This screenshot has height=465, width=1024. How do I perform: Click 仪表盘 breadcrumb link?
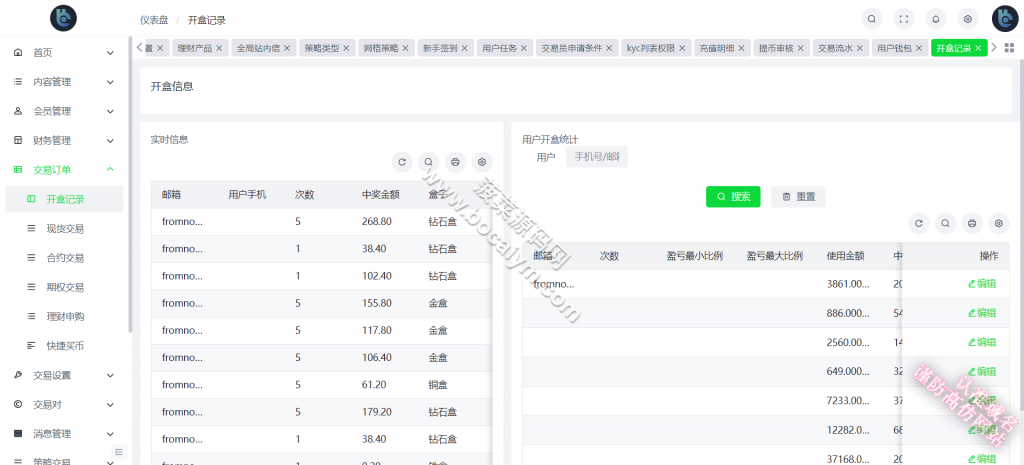tap(154, 20)
